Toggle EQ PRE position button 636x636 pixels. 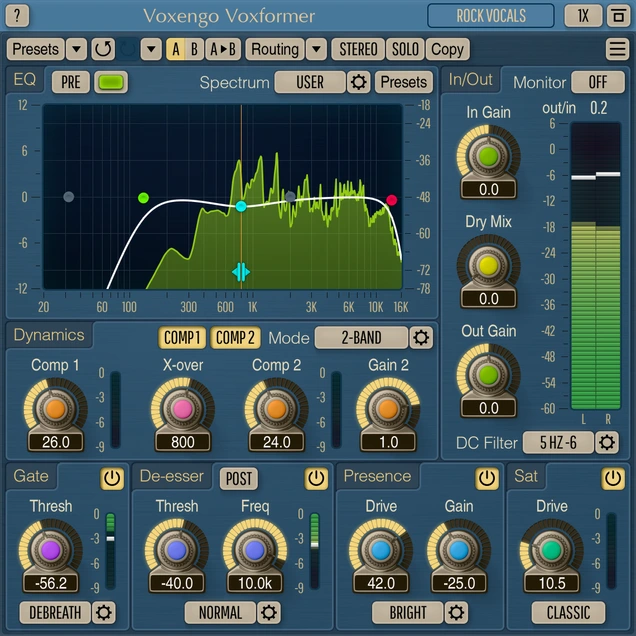[71, 82]
